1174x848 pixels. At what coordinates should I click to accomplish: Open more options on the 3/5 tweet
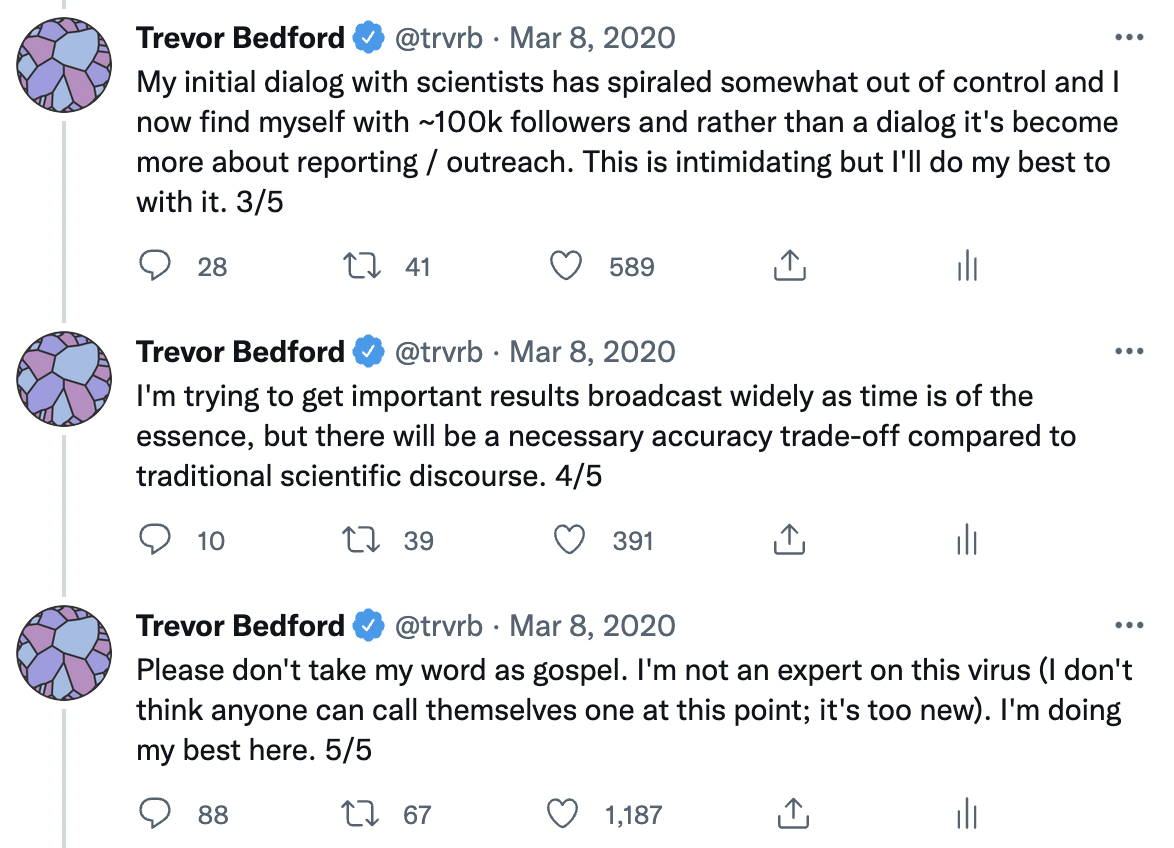[1128, 38]
